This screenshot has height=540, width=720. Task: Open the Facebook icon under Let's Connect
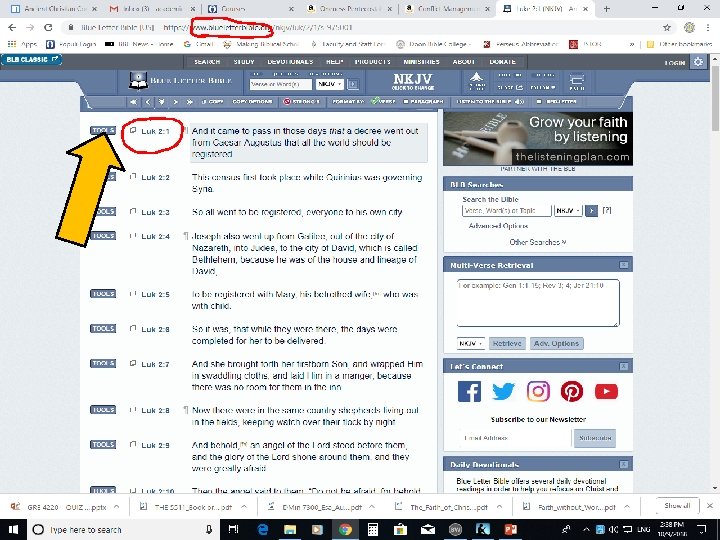click(x=469, y=392)
